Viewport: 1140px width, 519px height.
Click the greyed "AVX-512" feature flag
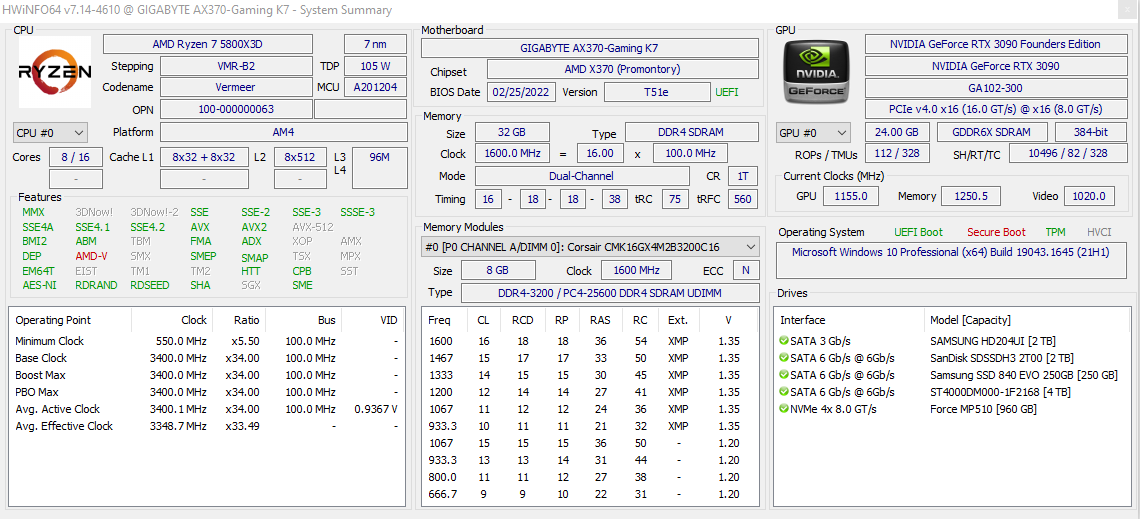point(313,227)
